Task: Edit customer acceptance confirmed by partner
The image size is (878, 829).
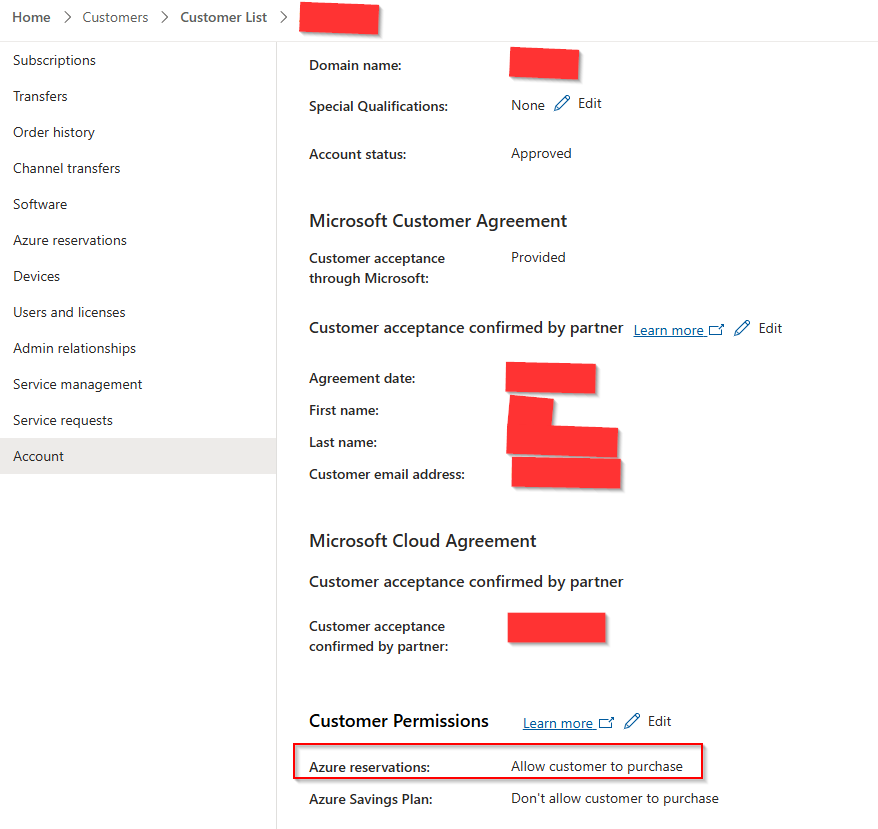Action: click(770, 328)
